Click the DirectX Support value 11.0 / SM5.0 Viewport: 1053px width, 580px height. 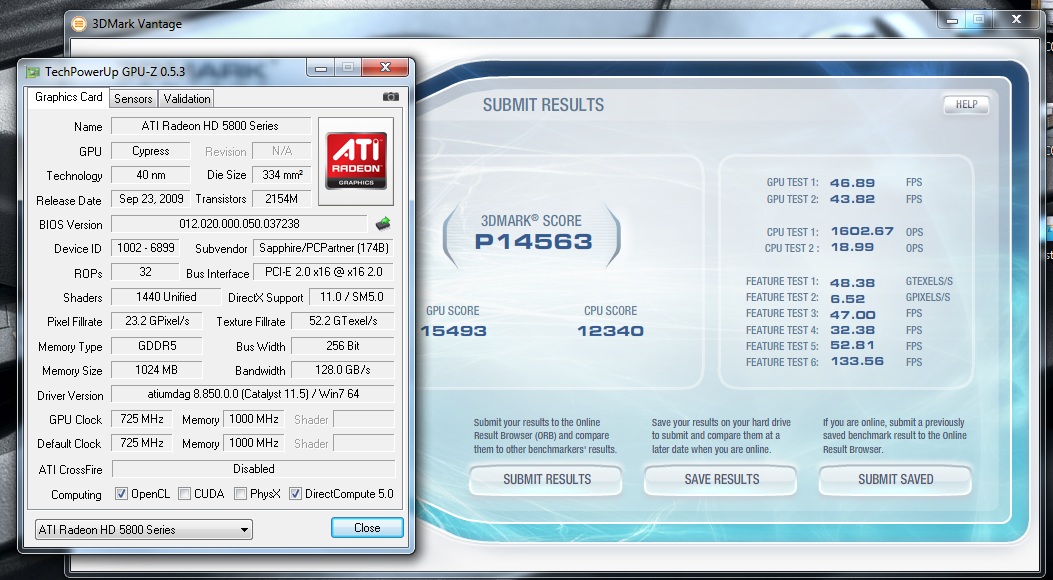coord(351,297)
